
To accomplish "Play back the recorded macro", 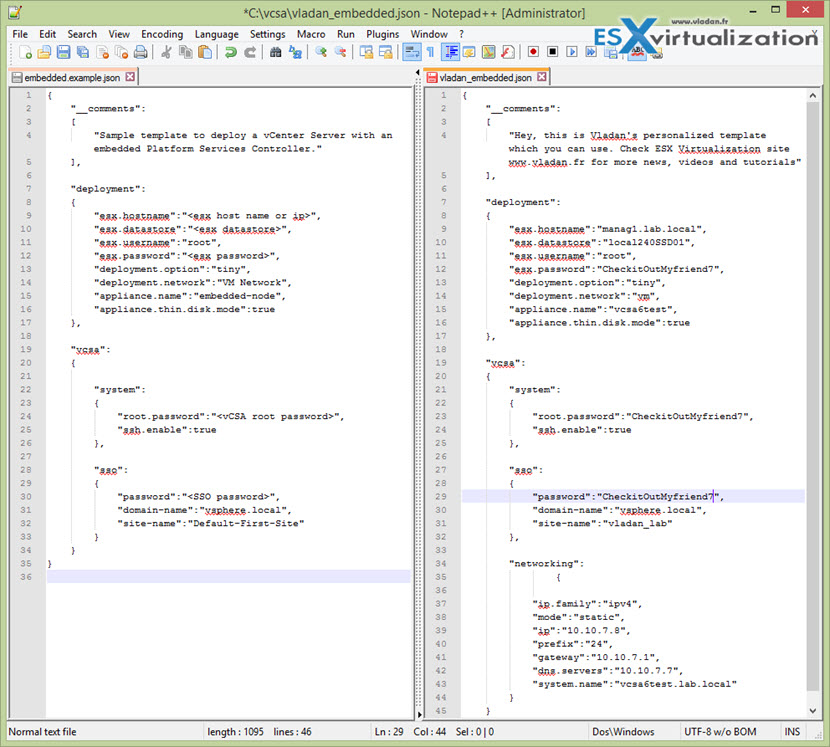I will tap(572, 52).
